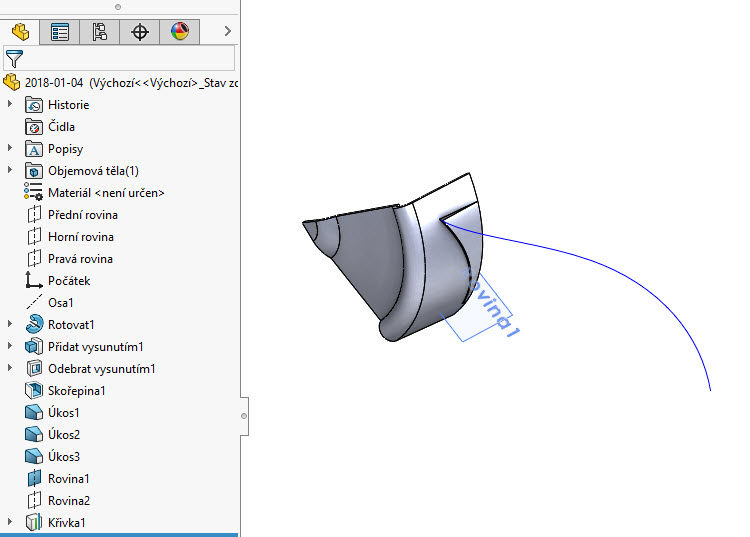The height and width of the screenshot is (537, 750).
Task: Click the Osa1 axis icon
Action: 34,302
